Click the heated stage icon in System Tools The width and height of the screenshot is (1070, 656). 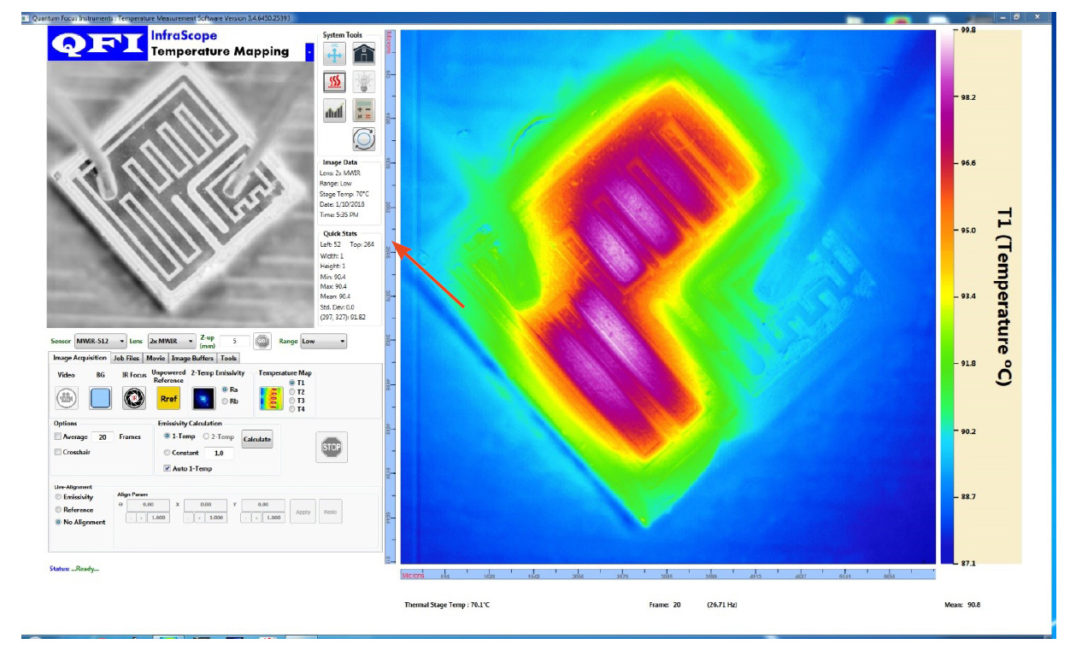coord(334,82)
